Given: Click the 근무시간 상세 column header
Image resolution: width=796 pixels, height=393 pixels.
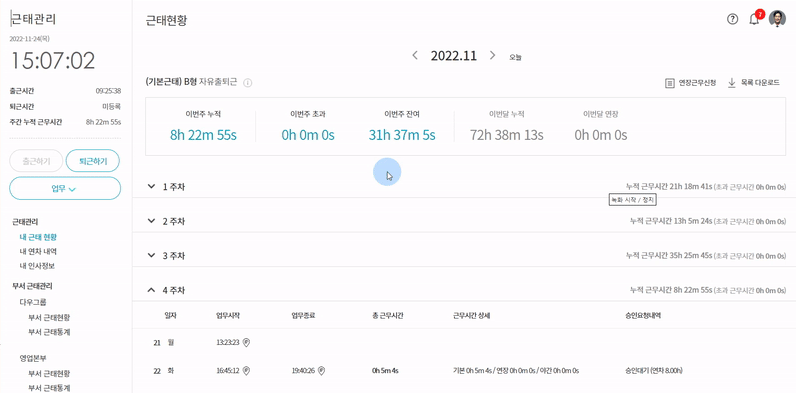Looking at the screenshot, I should pyautogui.click(x=471, y=315).
